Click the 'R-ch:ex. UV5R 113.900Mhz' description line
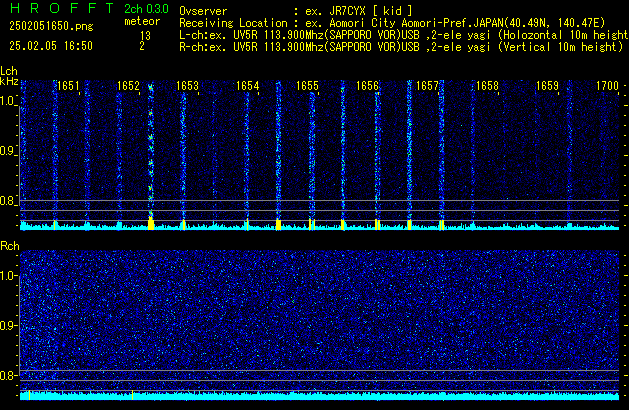Viewport: 629px width, 410px height. point(401,47)
